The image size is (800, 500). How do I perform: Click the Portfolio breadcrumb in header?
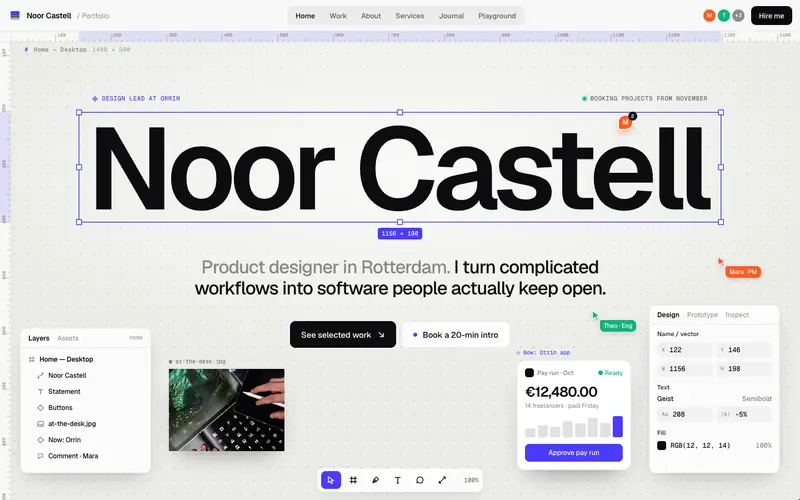pyautogui.click(x=95, y=16)
